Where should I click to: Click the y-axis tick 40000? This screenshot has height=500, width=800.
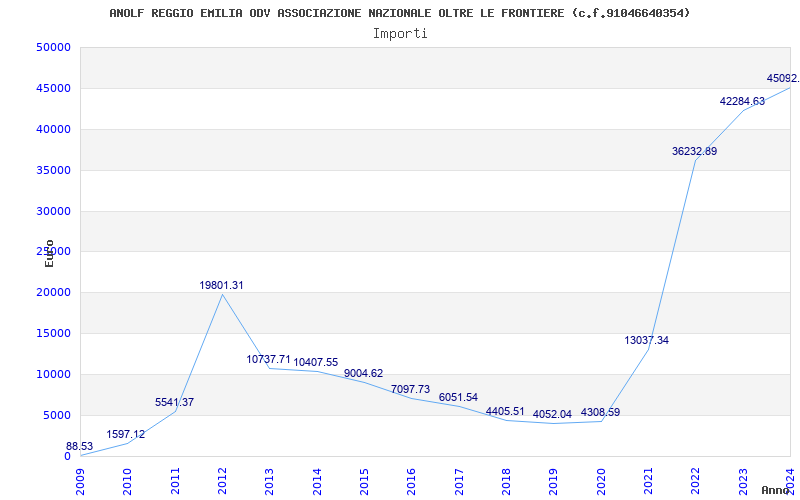(x=54, y=130)
